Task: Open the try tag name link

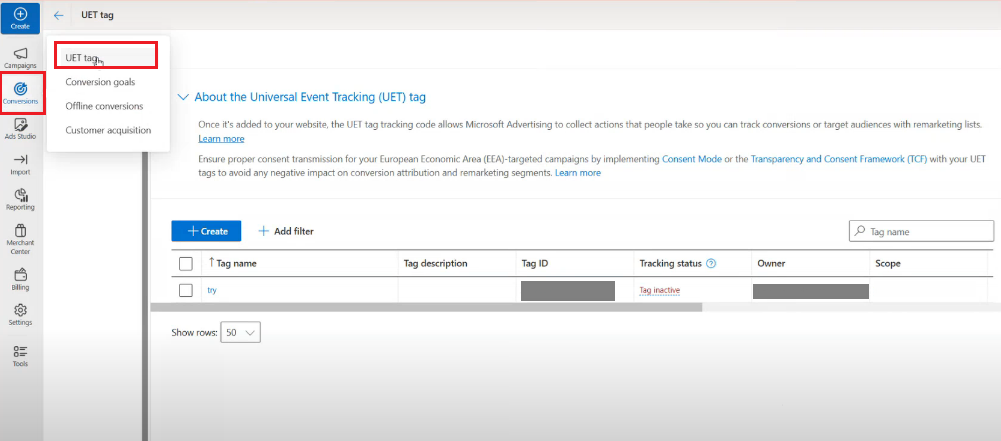Action: point(212,290)
